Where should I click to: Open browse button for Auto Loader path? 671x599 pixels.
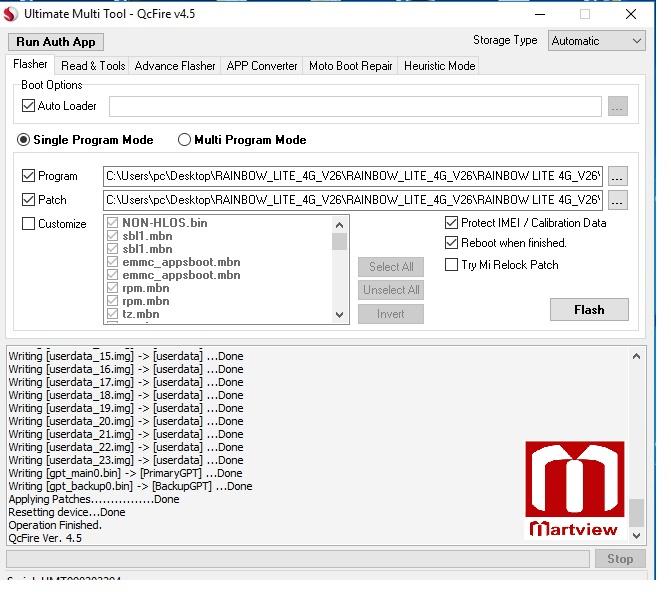tap(618, 106)
